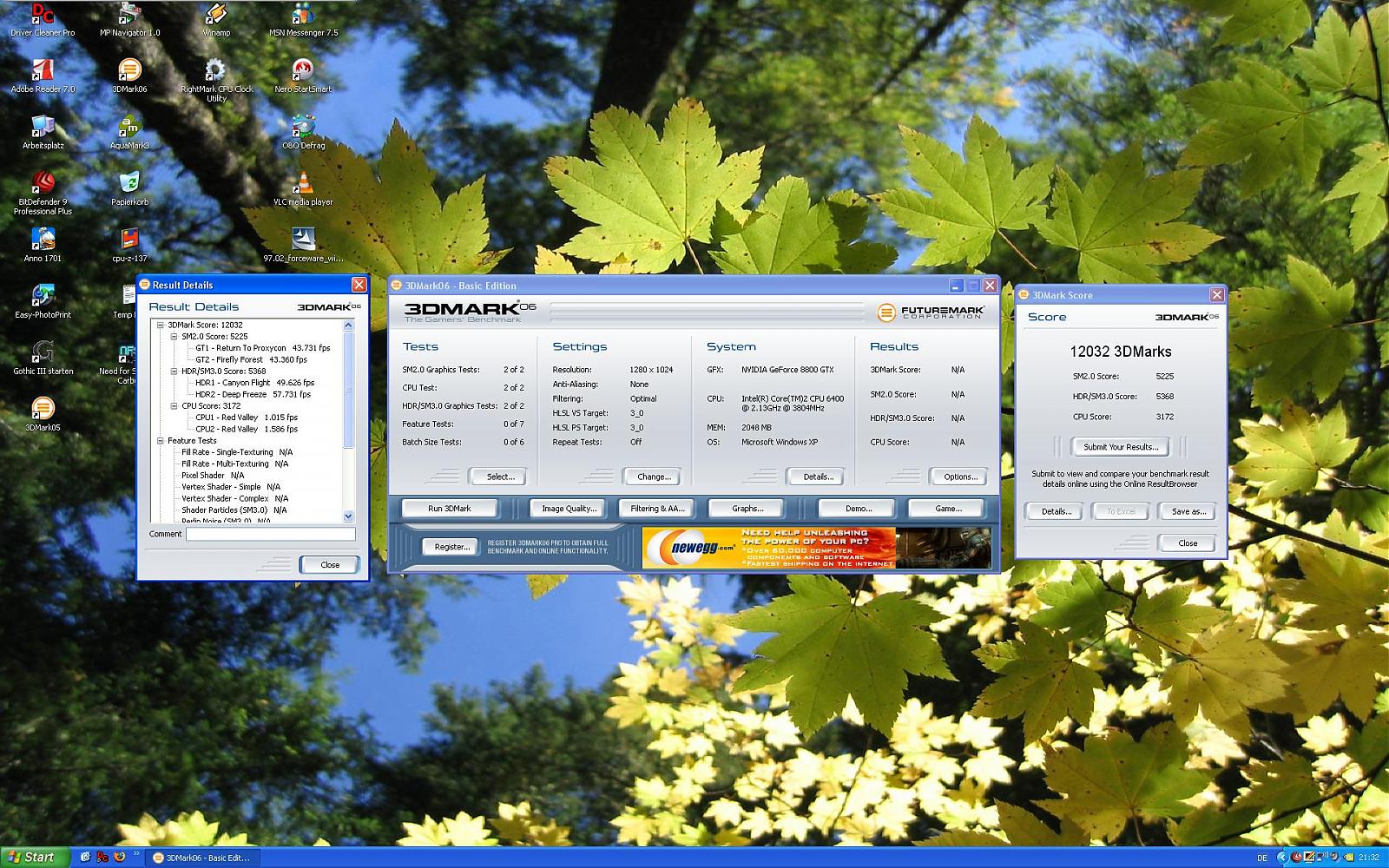
Task: Click 3DMark06 - Basic Edition taskbar button
Action: (x=202, y=858)
